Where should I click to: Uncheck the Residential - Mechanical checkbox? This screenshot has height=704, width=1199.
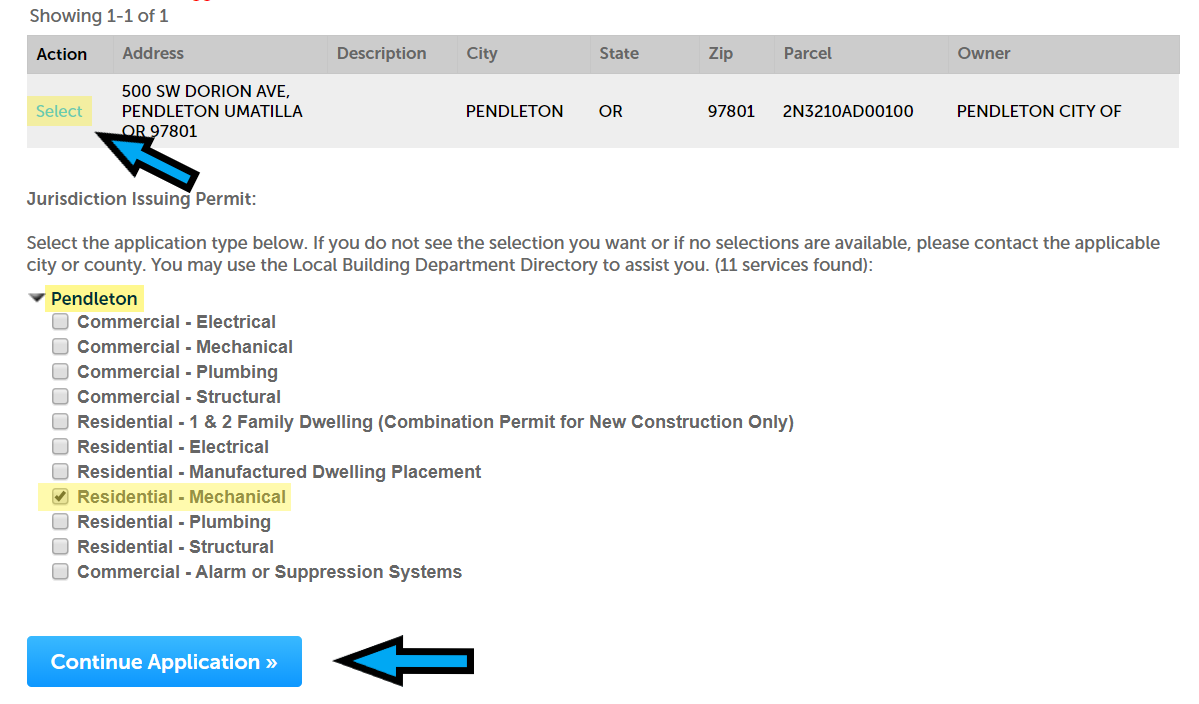[x=61, y=497]
